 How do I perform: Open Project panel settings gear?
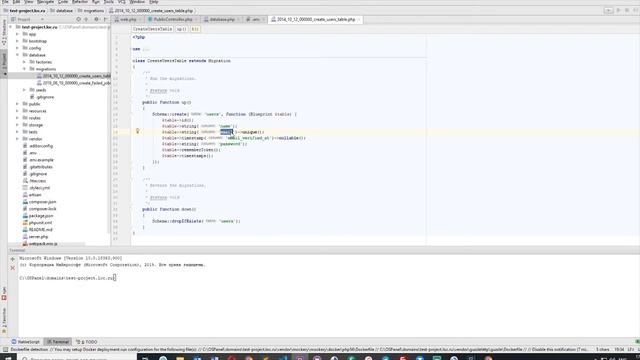96,20
